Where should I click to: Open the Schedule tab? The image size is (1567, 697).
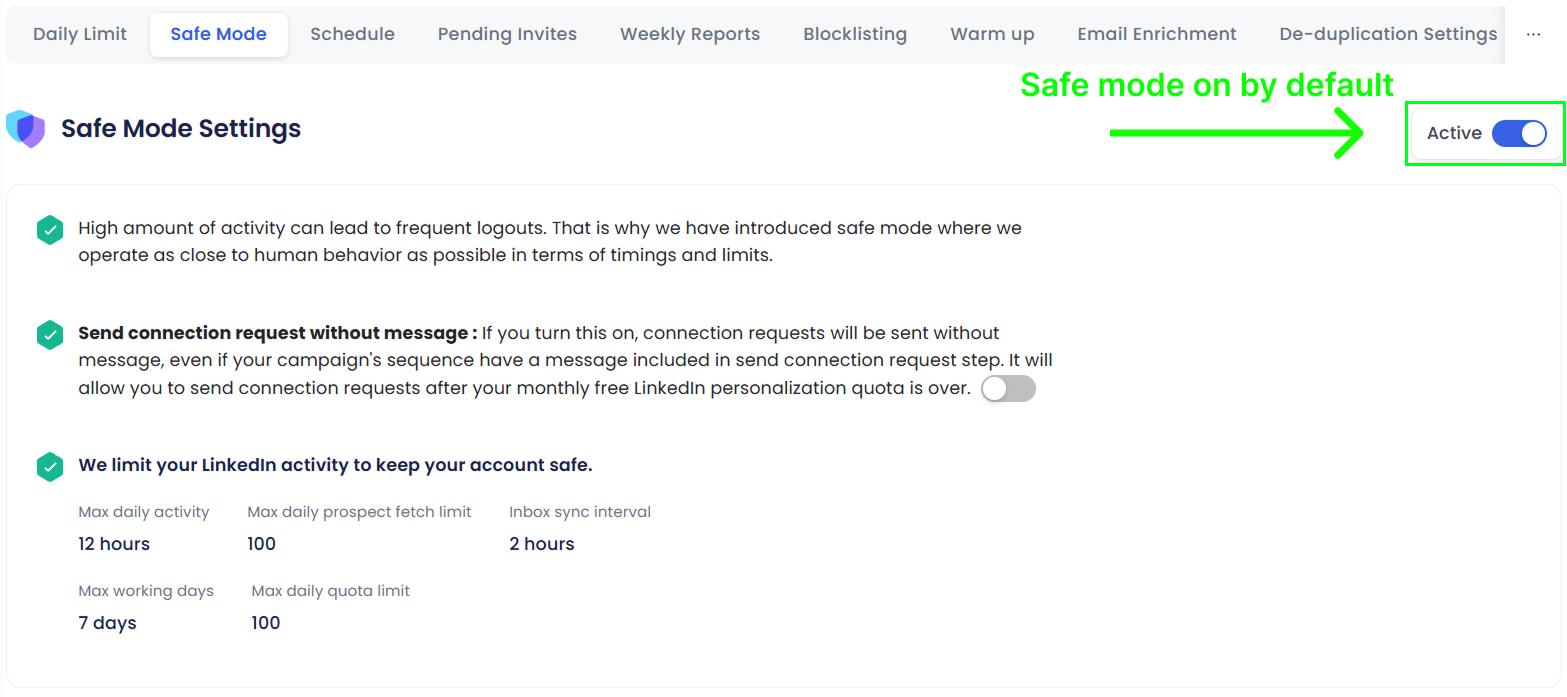[352, 33]
